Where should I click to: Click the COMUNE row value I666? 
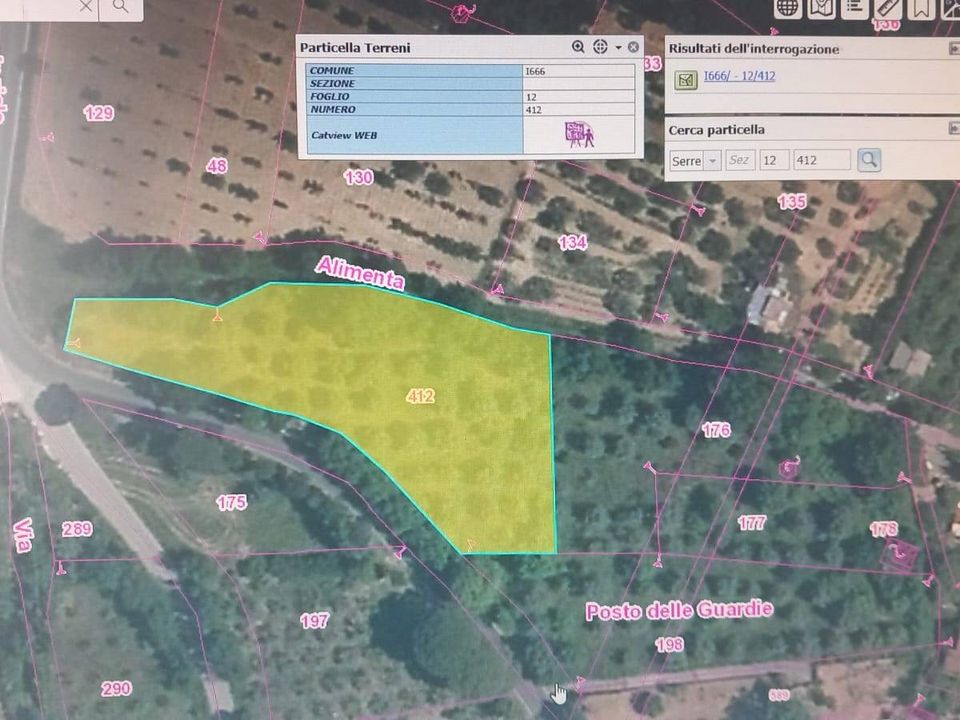point(579,71)
